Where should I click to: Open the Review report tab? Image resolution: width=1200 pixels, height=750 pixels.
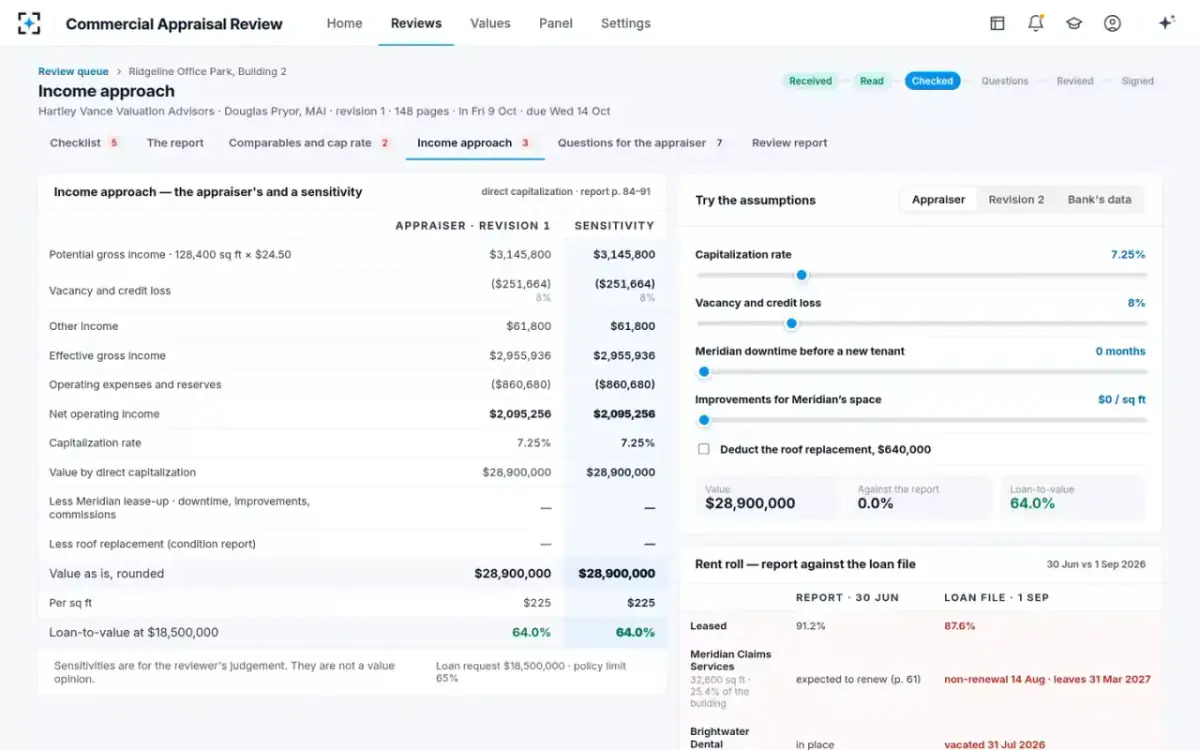click(790, 143)
